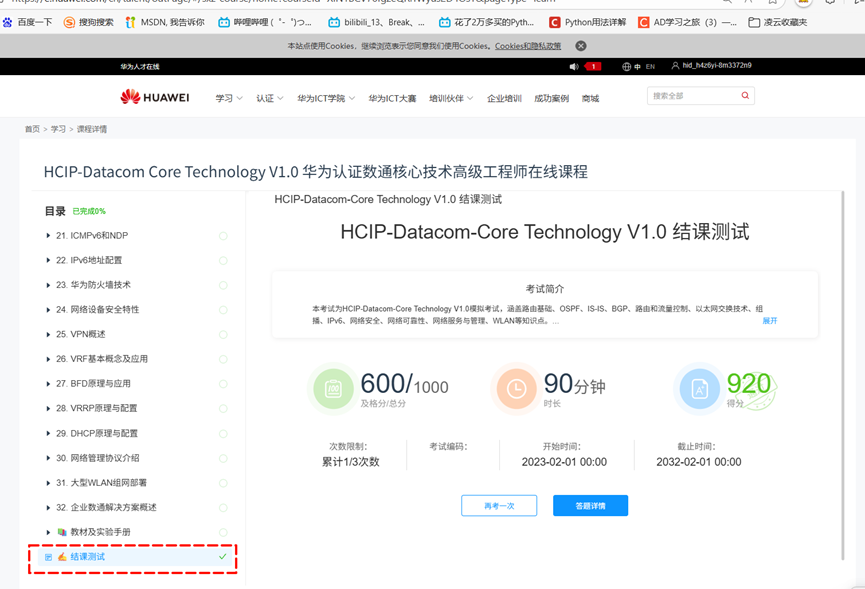The height and width of the screenshot is (589, 865).
Task: Expand the 培训伙伴 navigation menu
Action: tap(451, 98)
